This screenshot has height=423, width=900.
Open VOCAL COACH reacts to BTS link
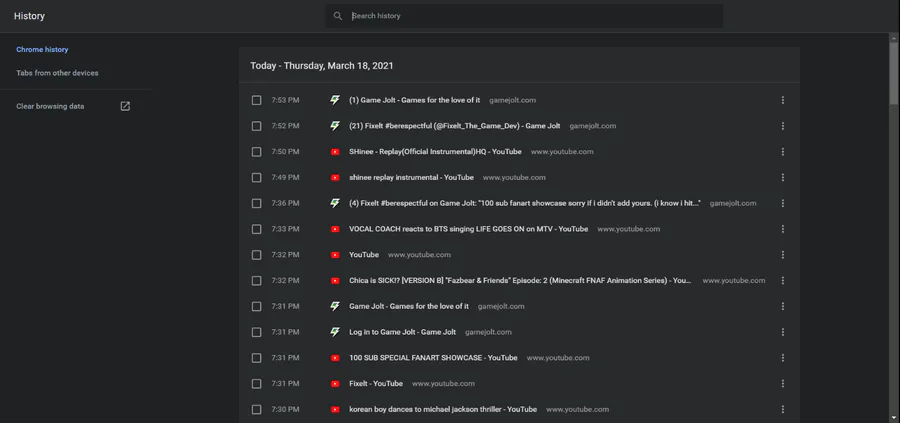tap(468, 229)
